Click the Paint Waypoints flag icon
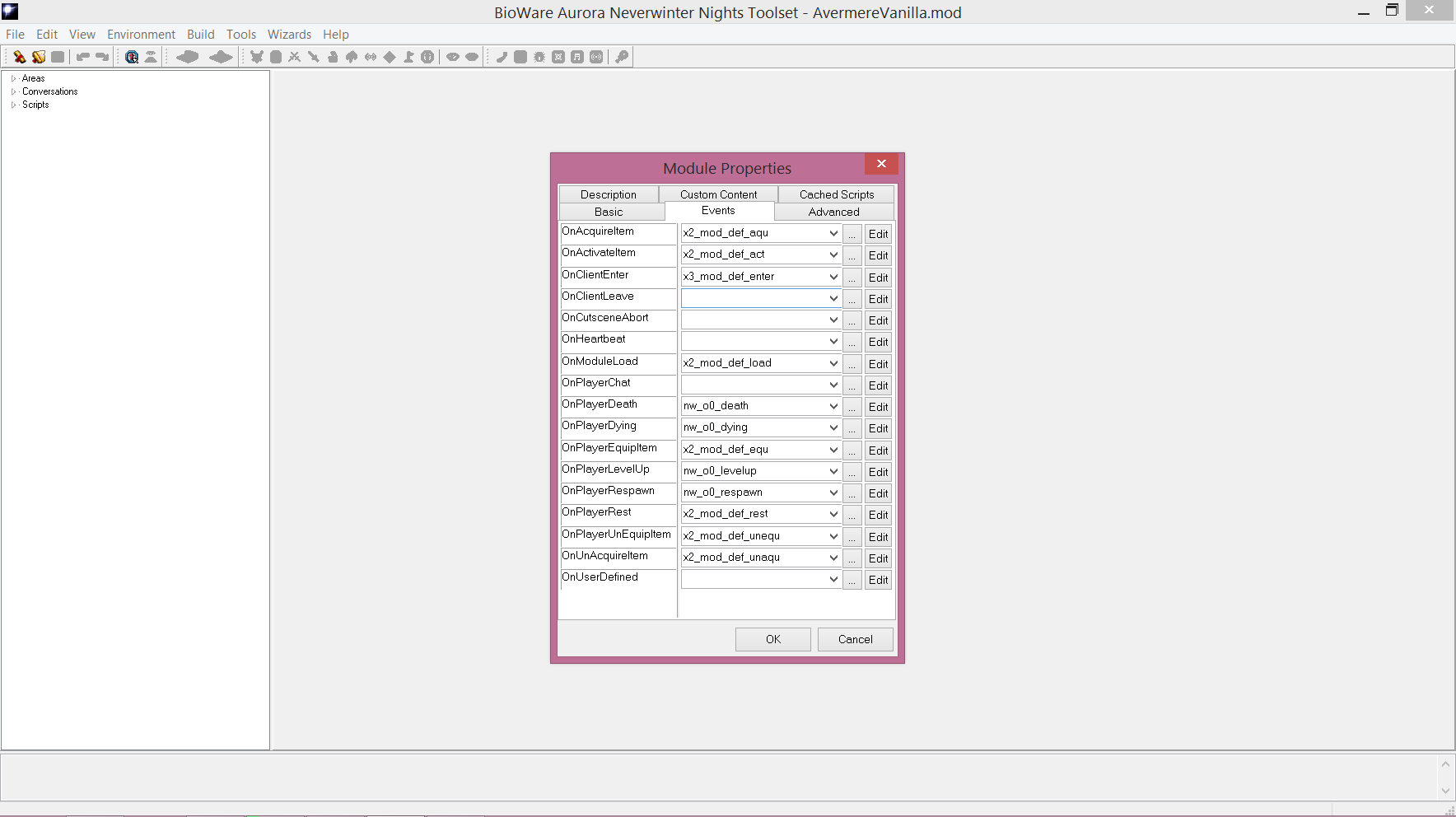Image resolution: width=1456 pixels, height=817 pixels. pos(408,57)
